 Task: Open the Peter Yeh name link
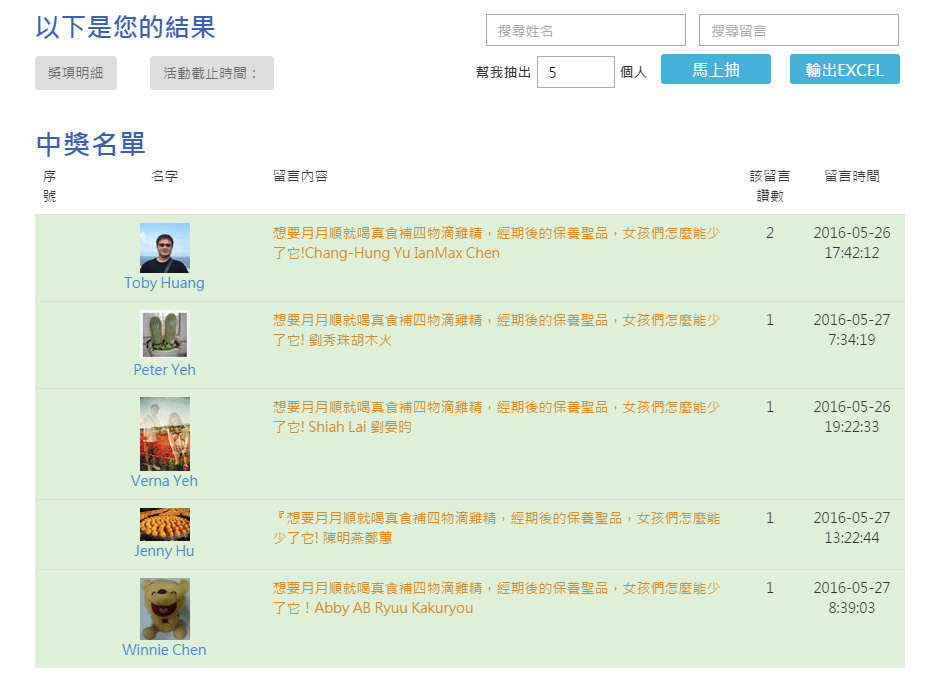(164, 370)
